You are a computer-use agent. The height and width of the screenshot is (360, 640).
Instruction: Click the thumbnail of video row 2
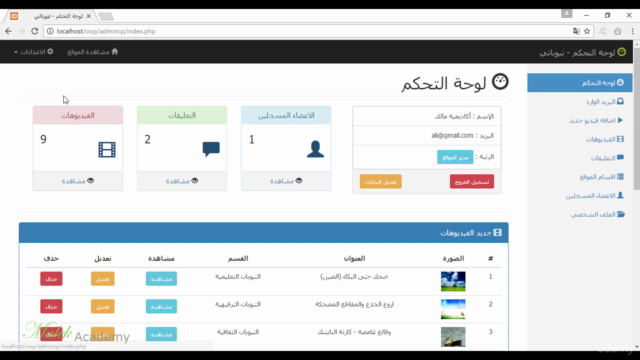[453, 309]
